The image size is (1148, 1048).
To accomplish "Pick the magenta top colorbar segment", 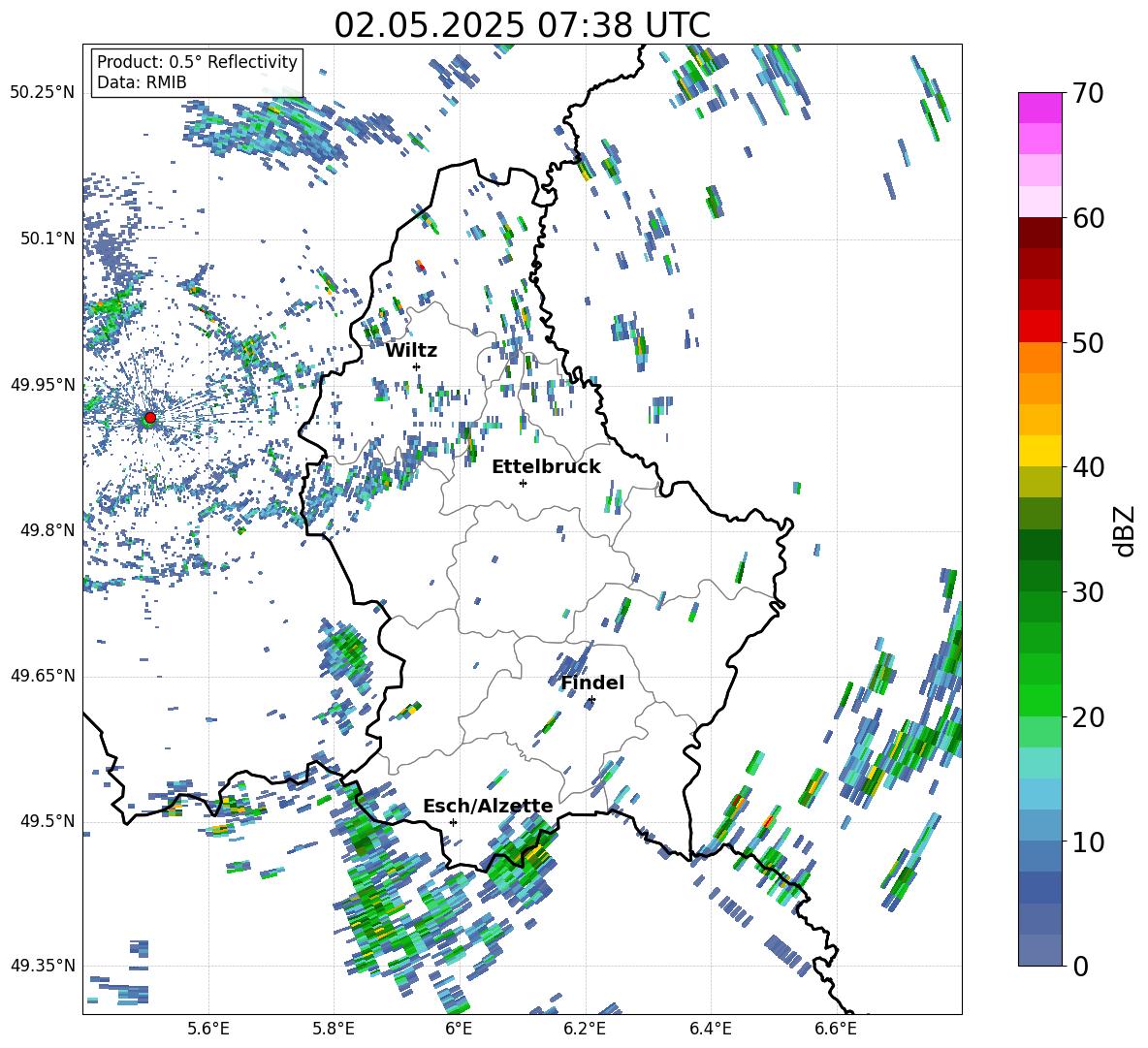I will pyautogui.click(x=1039, y=108).
